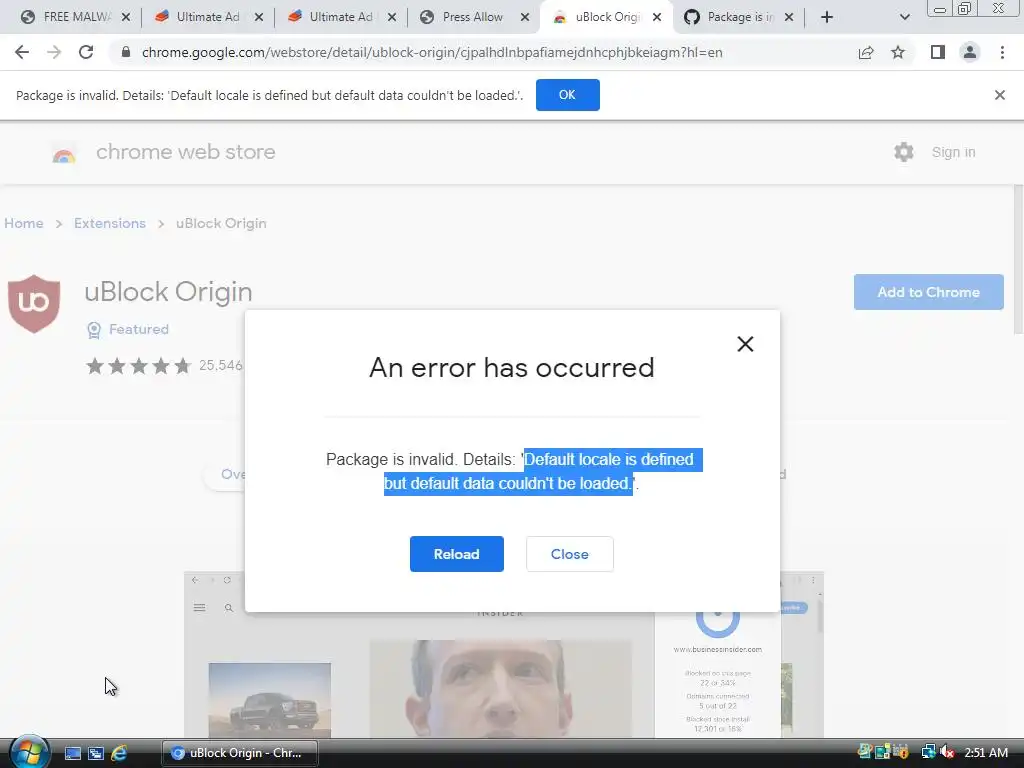
Task: Click the address bar URL
Action: point(432,52)
